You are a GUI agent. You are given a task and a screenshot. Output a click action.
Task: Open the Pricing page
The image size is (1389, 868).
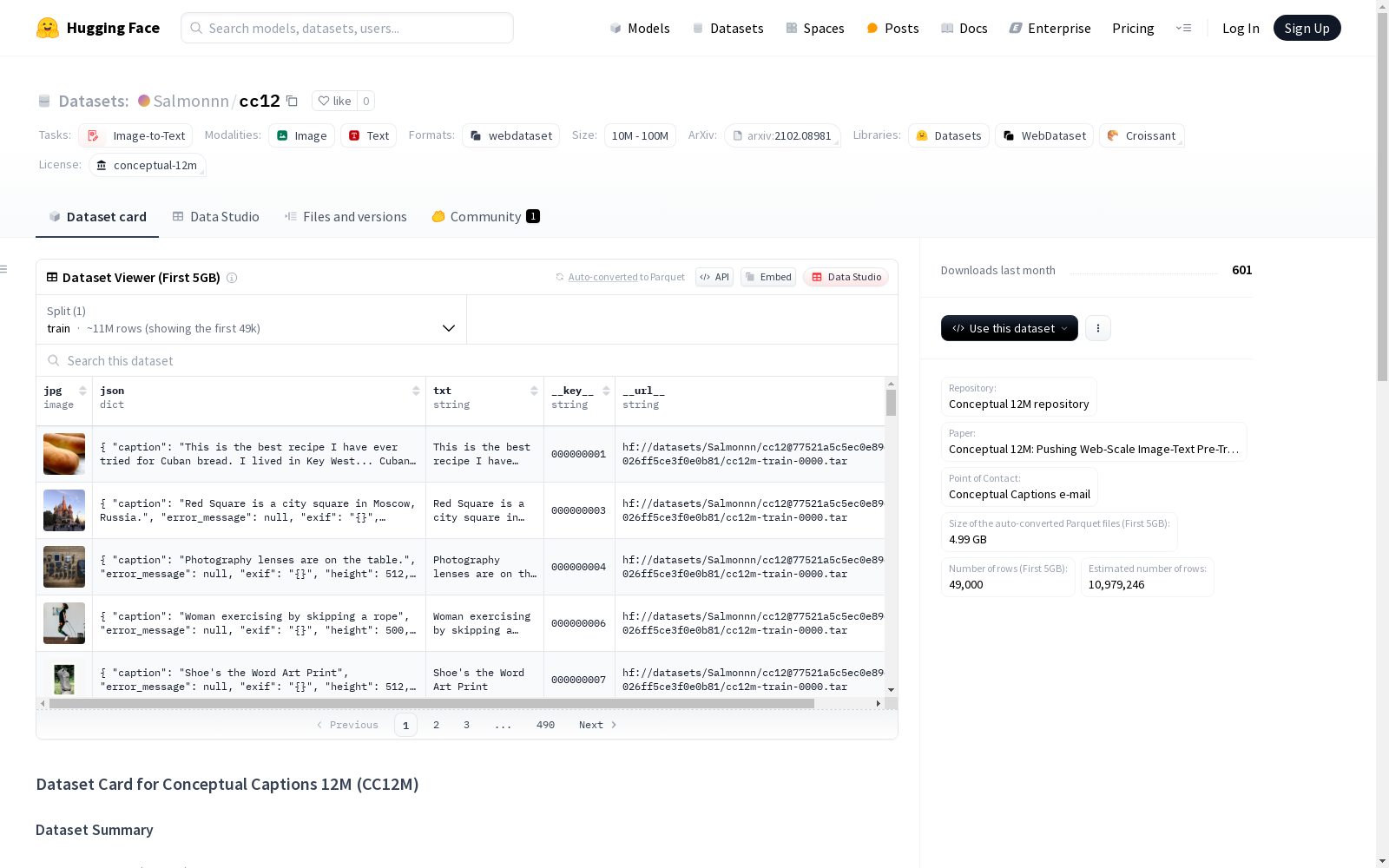[x=1133, y=28]
